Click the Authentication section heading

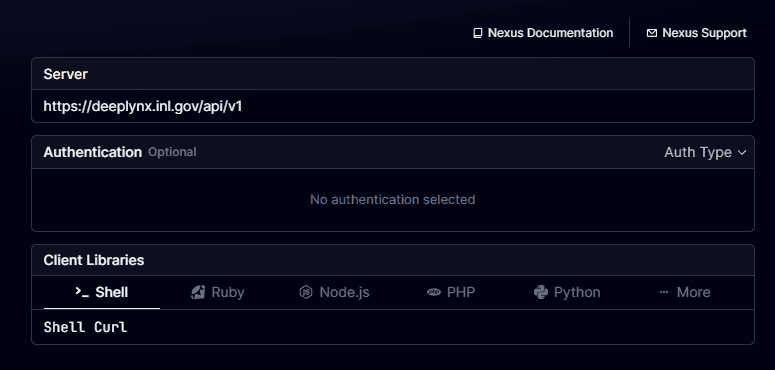pos(92,152)
